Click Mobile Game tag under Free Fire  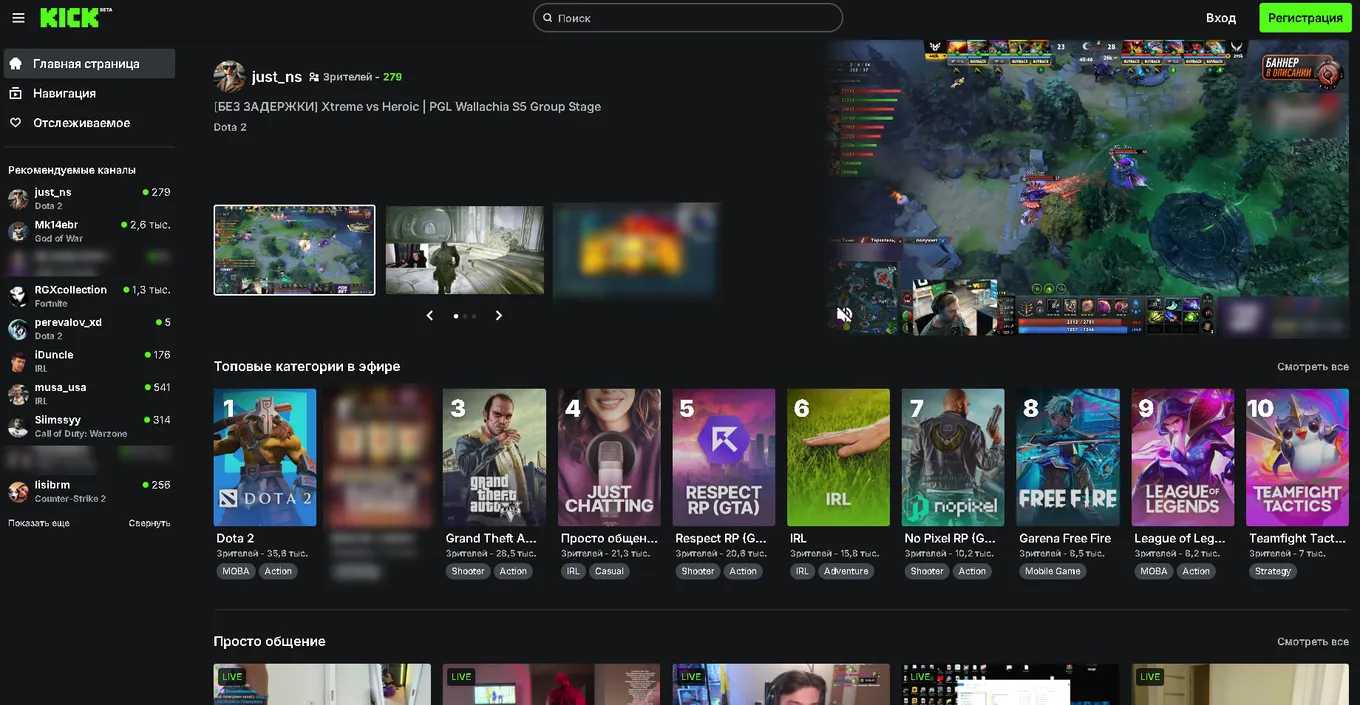1053,571
